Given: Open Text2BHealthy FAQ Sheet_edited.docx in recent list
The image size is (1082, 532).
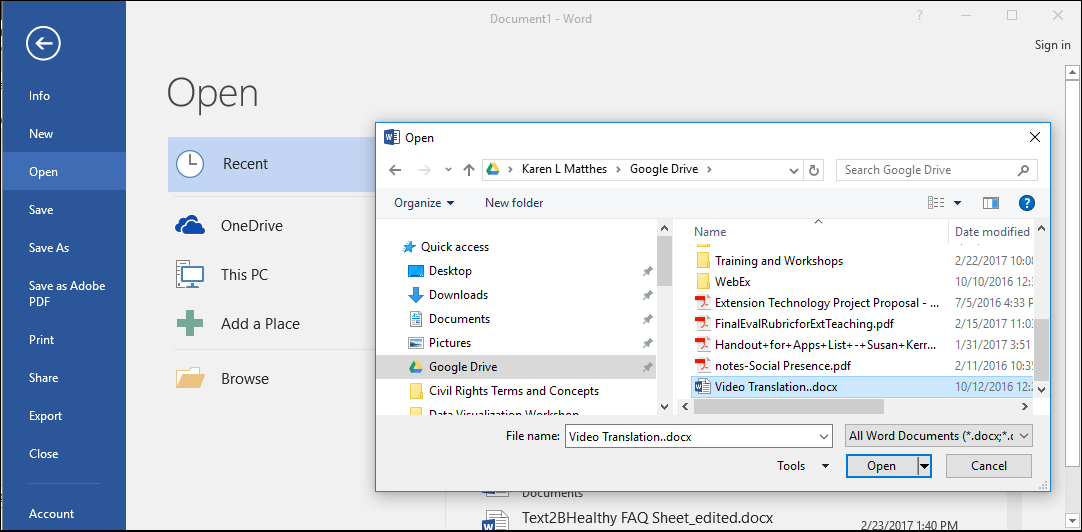Looking at the screenshot, I should pos(647,517).
